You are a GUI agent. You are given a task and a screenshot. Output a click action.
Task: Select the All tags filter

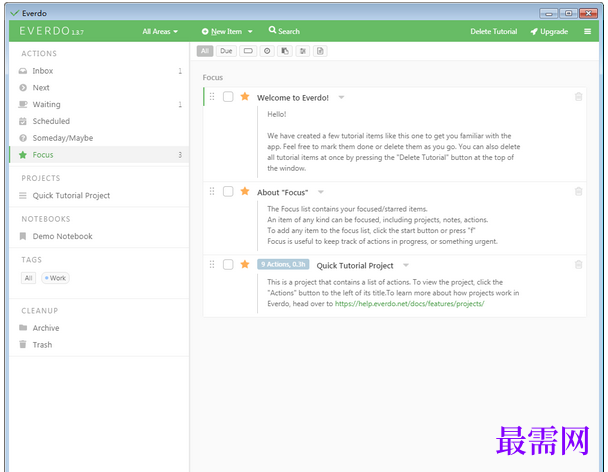[28, 278]
